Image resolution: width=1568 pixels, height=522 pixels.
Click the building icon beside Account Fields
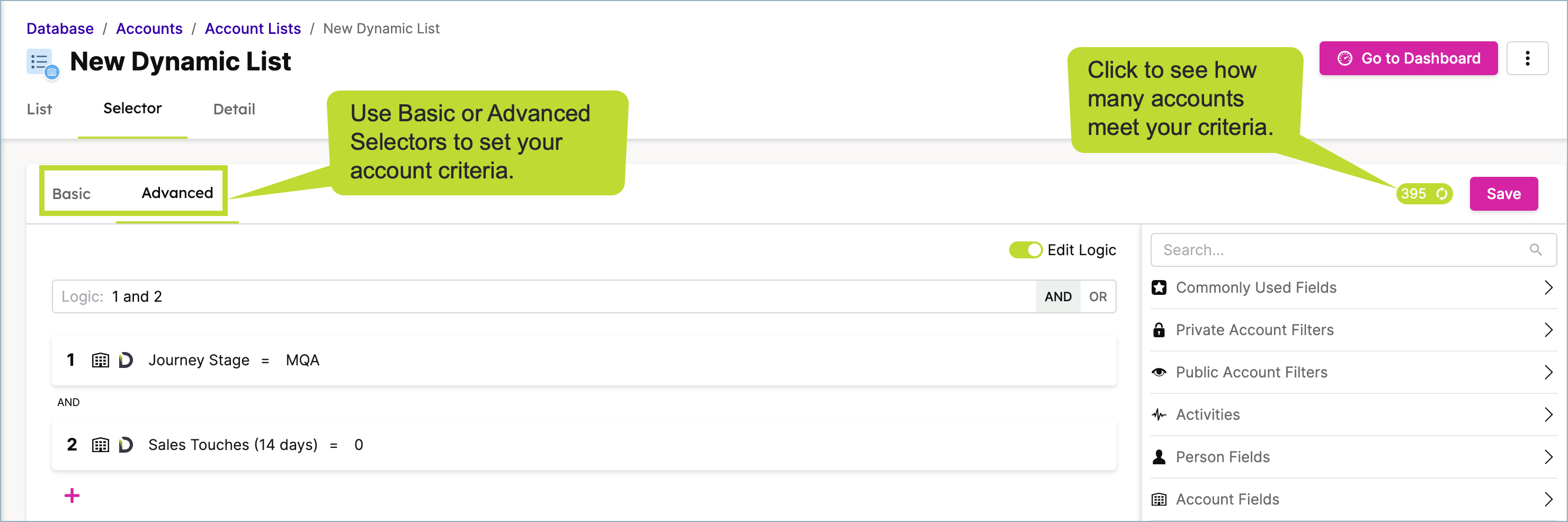tap(1159, 499)
